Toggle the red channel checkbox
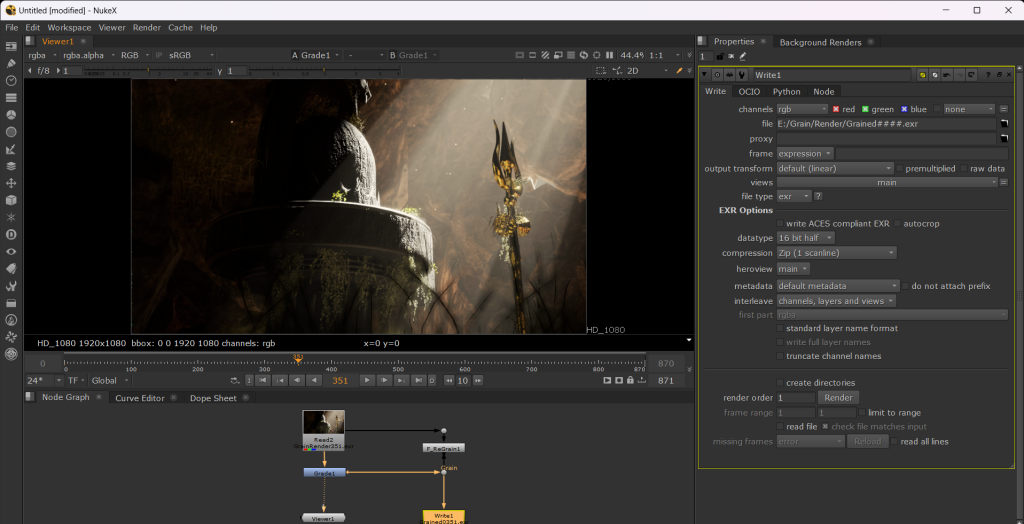The width and height of the screenshot is (1024, 524). (x=836, y=109)
